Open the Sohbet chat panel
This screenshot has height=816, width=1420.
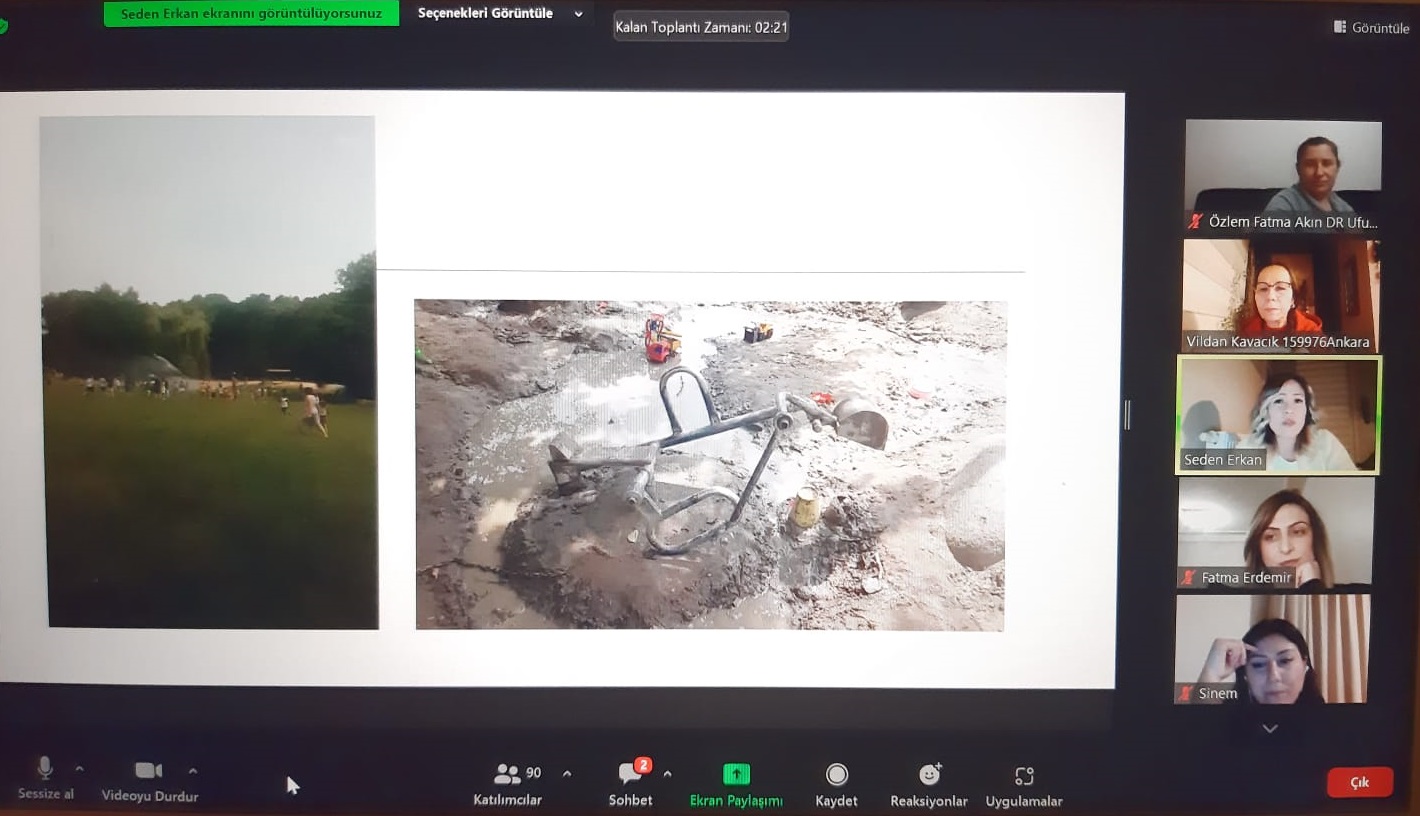(x=631, y=784)
